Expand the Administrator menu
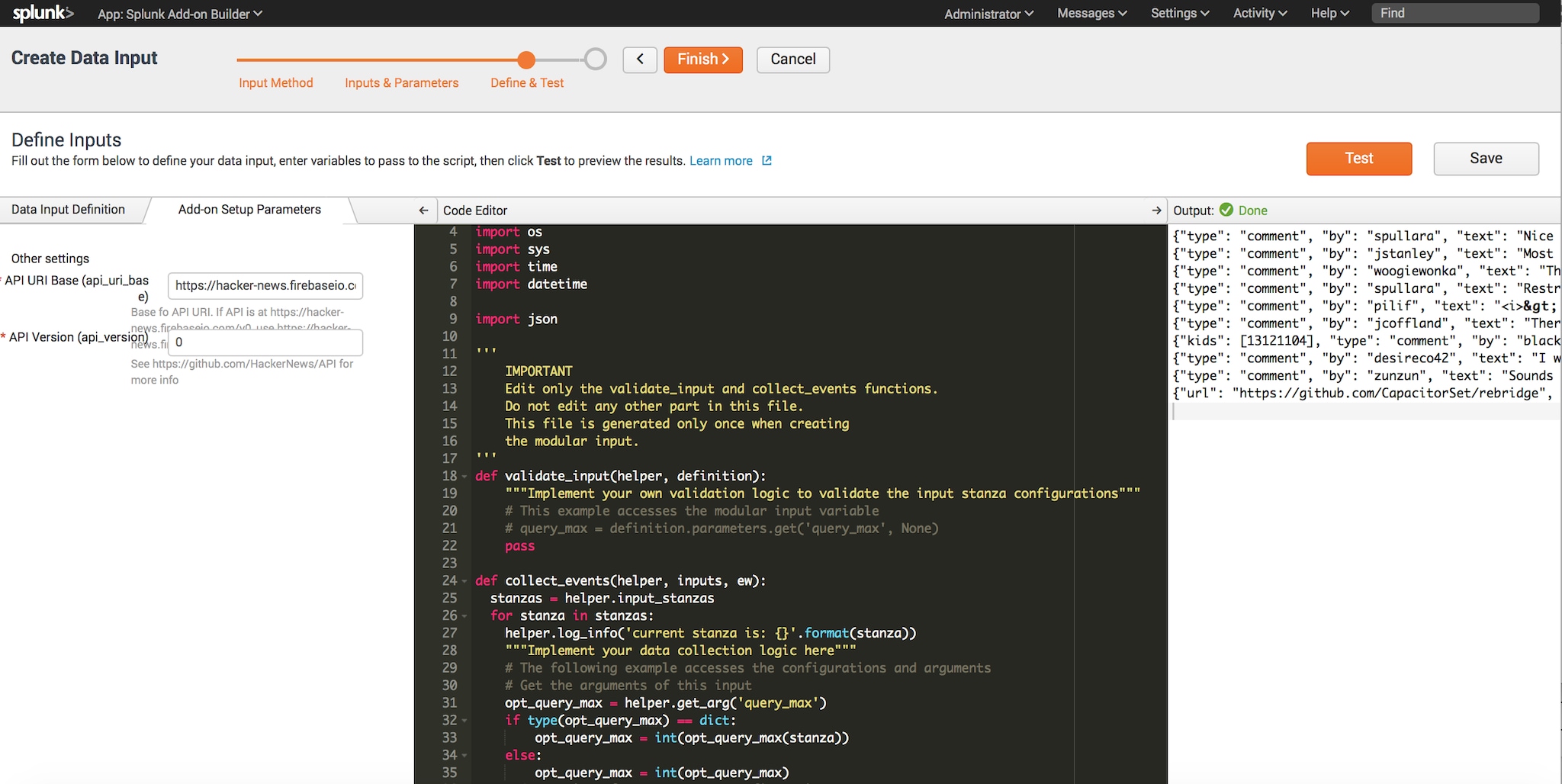 (988, 14)
